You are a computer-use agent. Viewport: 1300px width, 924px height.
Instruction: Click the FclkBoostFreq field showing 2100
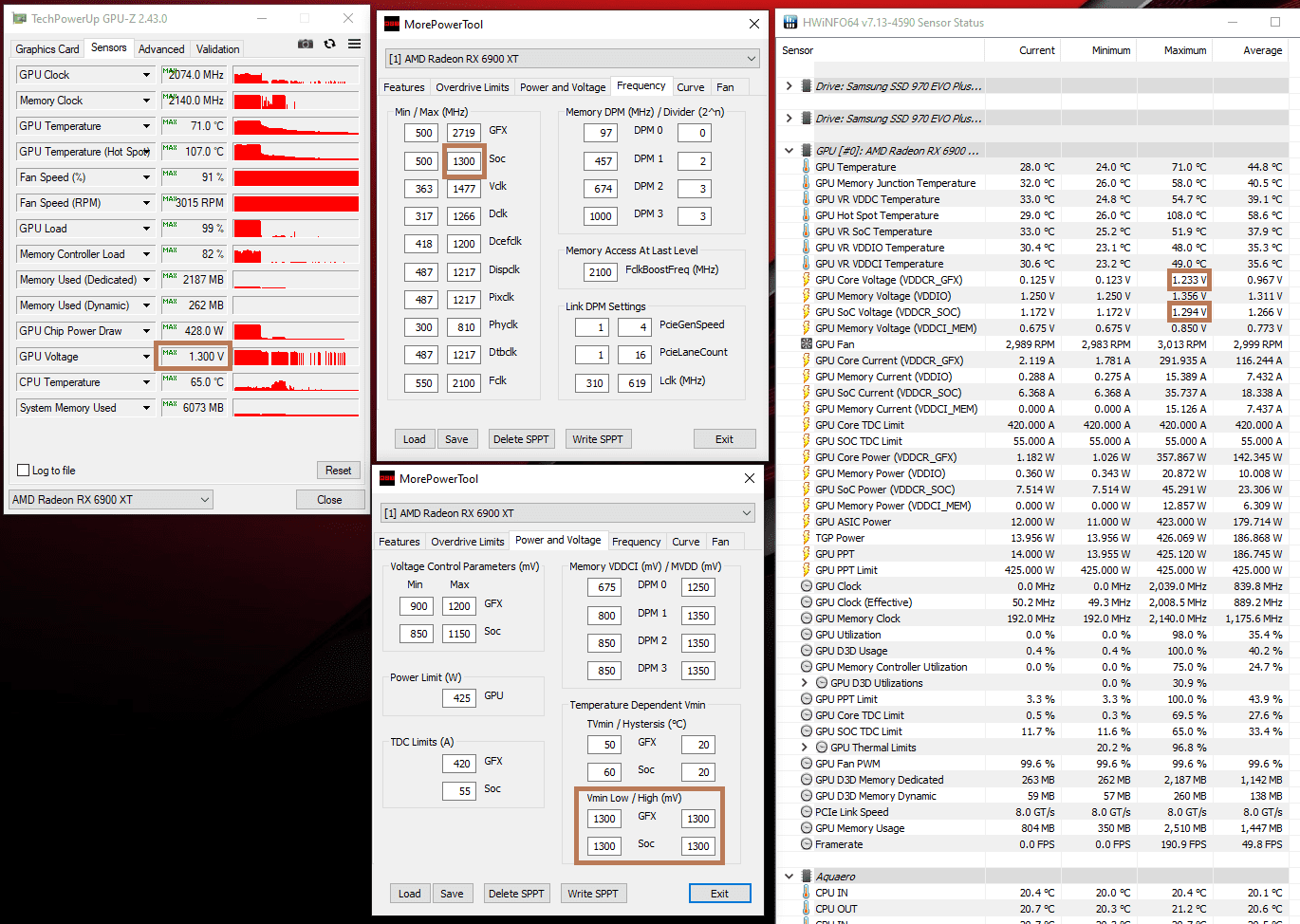coord(601,272)
